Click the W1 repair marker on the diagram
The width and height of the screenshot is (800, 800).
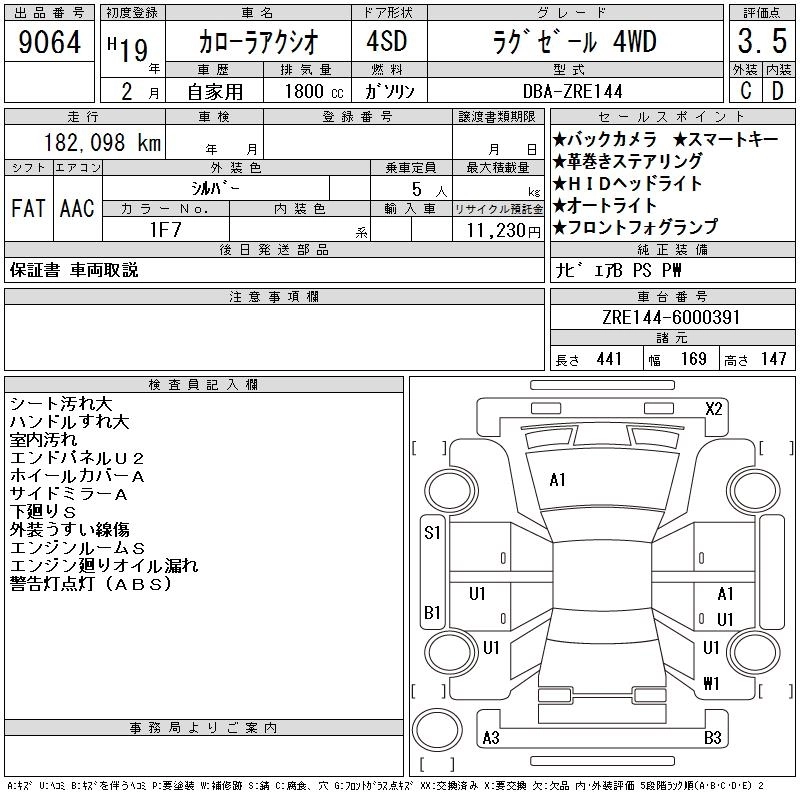711,684
